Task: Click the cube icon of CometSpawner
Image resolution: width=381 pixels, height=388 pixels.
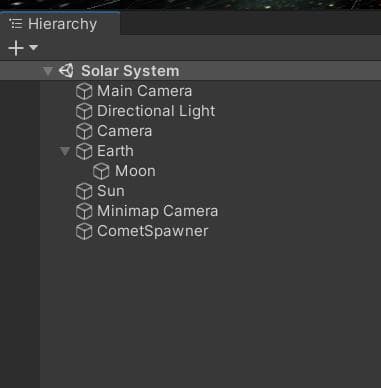Action: [x=84, y=231]
